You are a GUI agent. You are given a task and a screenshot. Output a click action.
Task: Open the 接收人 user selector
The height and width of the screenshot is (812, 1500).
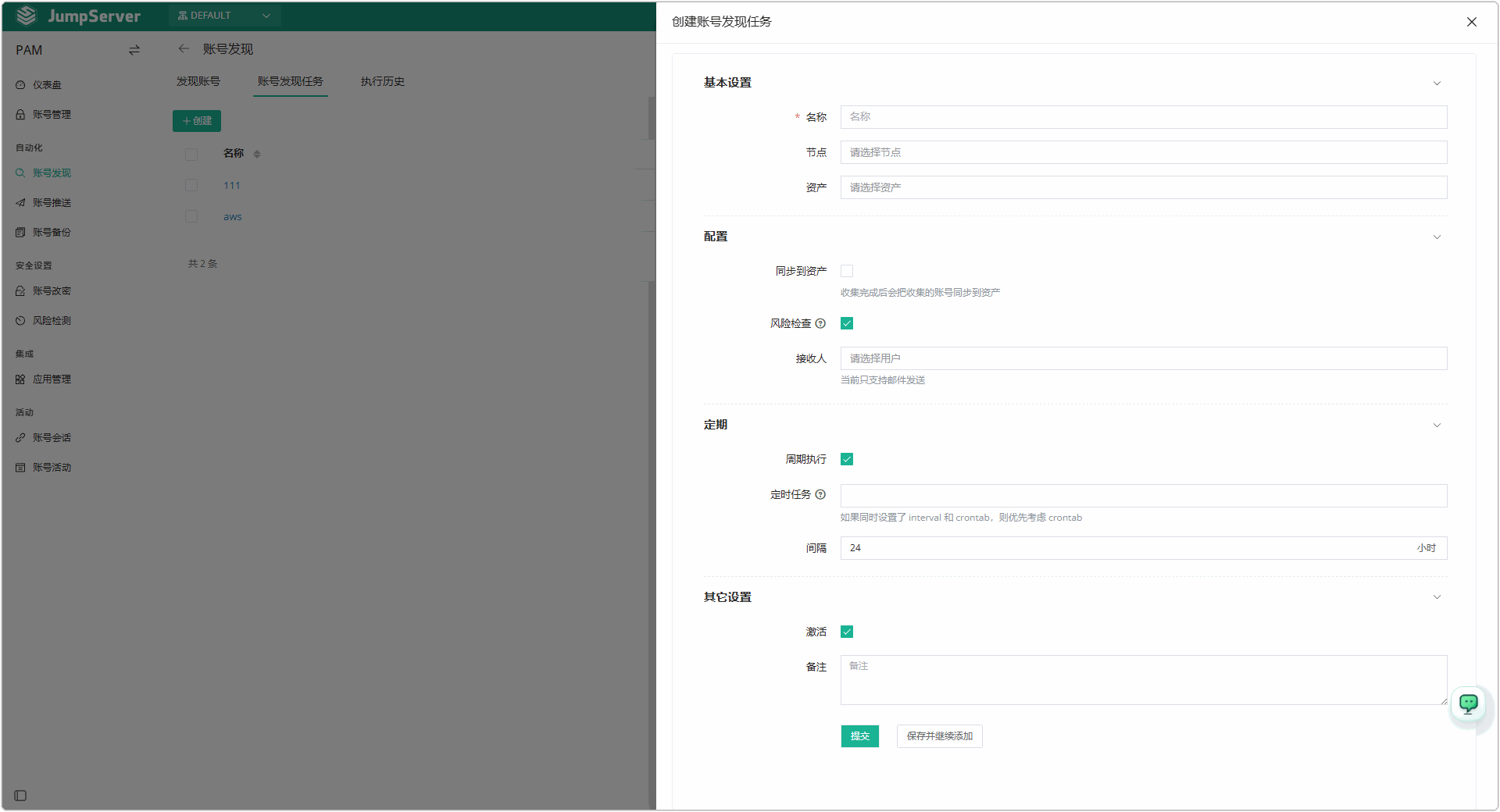click(1144, 358)
